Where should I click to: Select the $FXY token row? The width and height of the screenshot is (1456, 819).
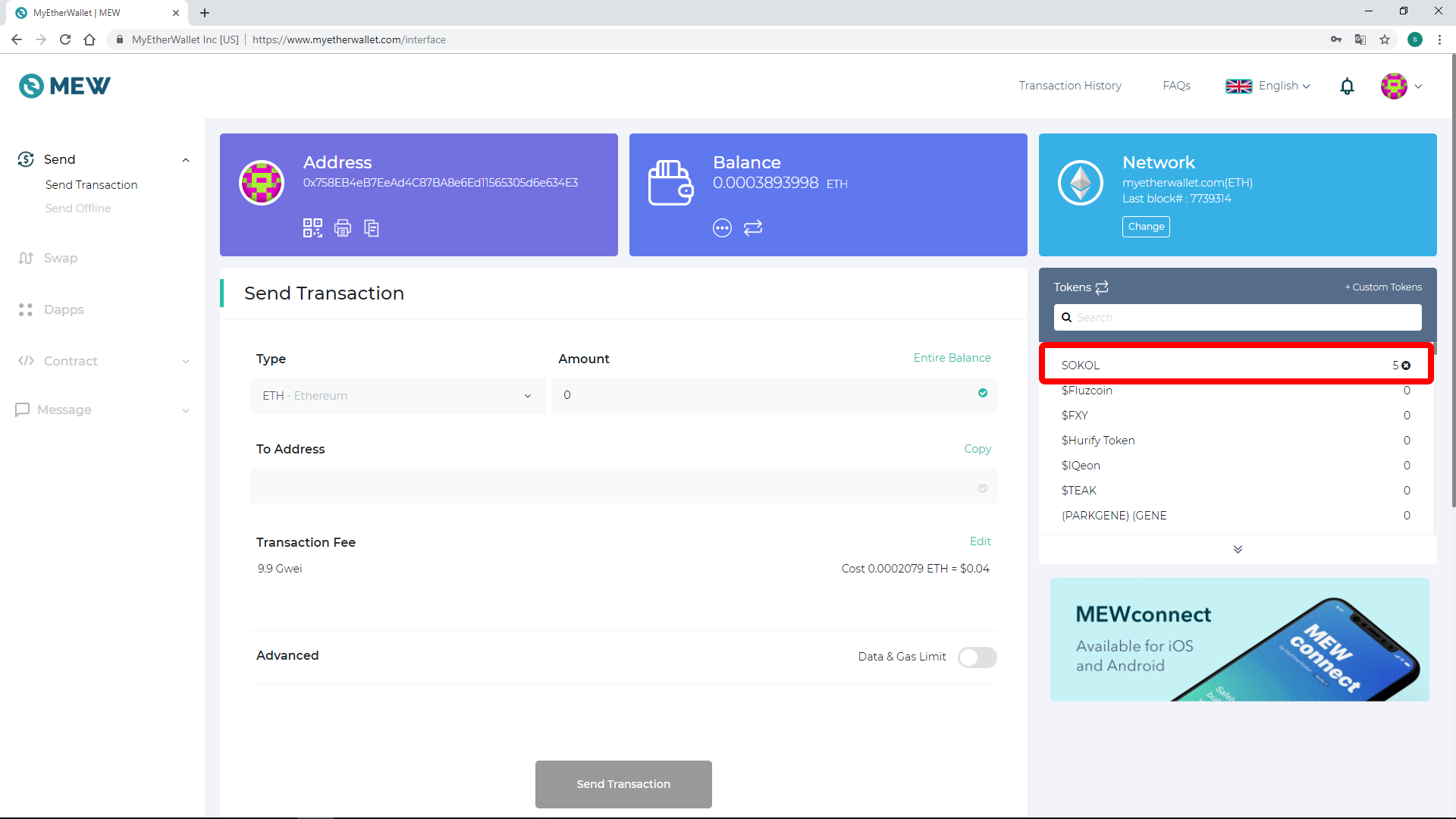point(1236,416)
